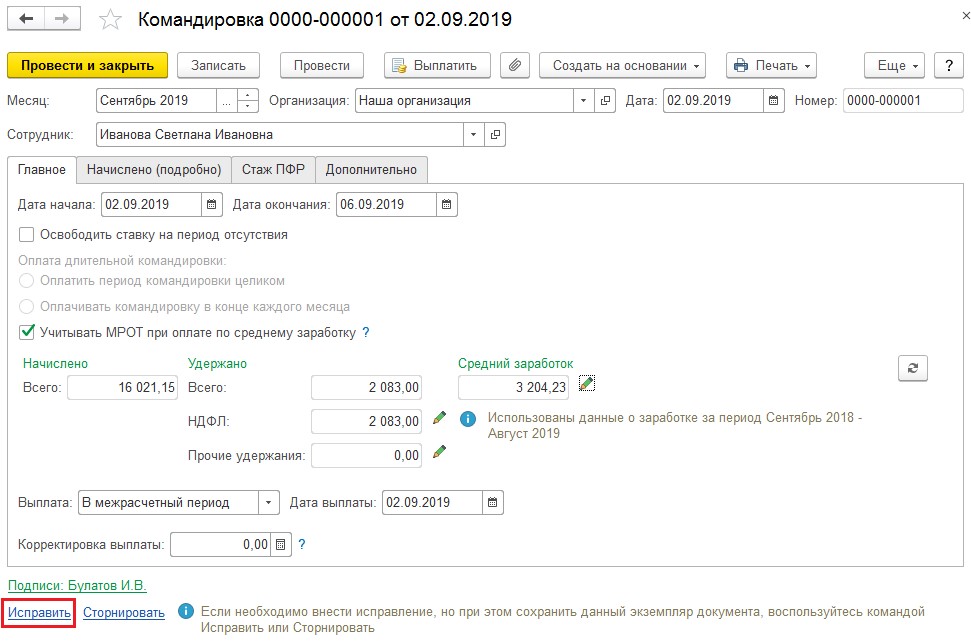Viewport: 971px width, 641px height.
Task: Open calendar picker for Дата окончания
Action: [x=446, y=204]
